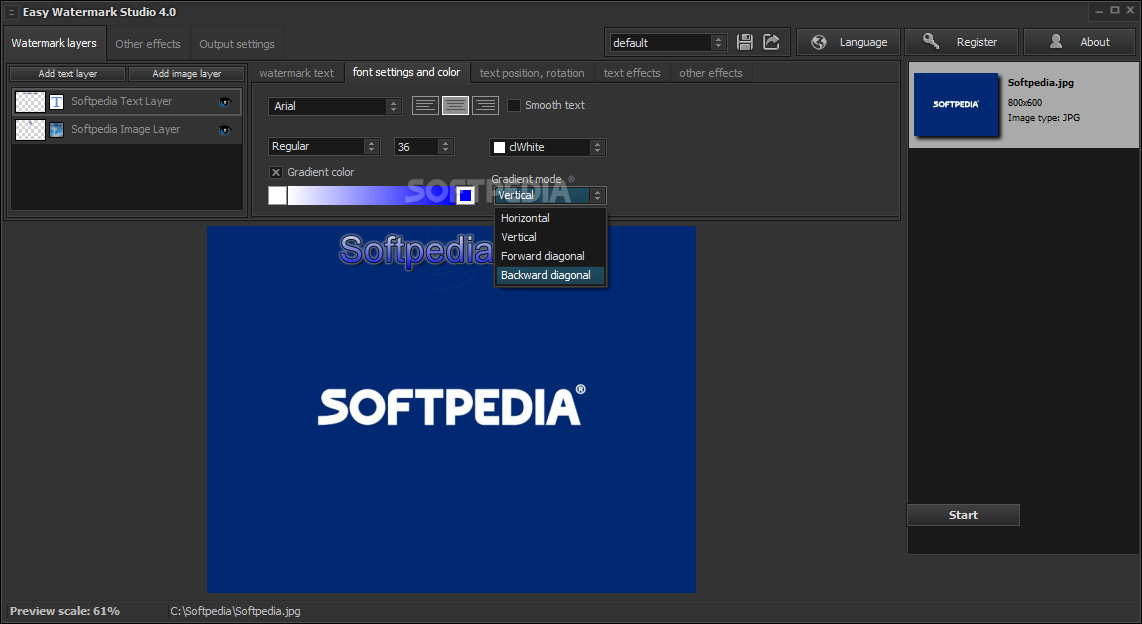Click Add text layer button
The image size is (1142, 624).
coord(68,74)
